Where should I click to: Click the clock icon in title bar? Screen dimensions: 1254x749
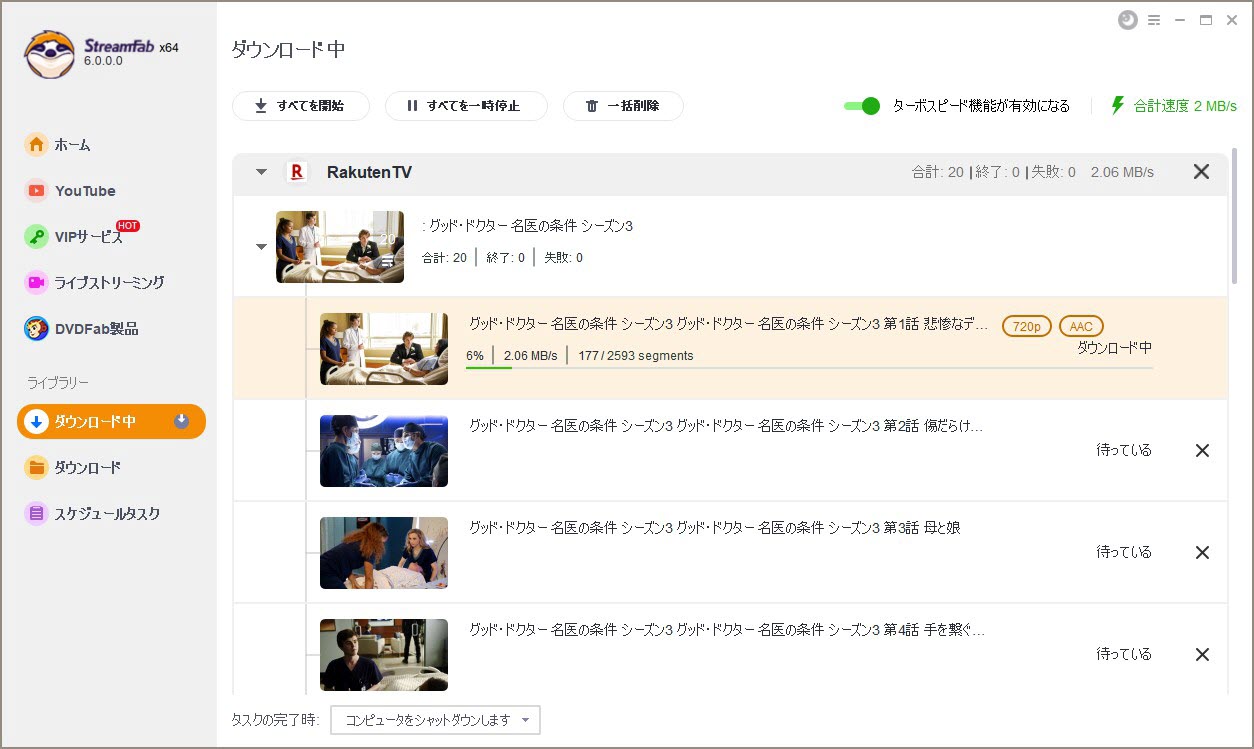(1128, 20)
